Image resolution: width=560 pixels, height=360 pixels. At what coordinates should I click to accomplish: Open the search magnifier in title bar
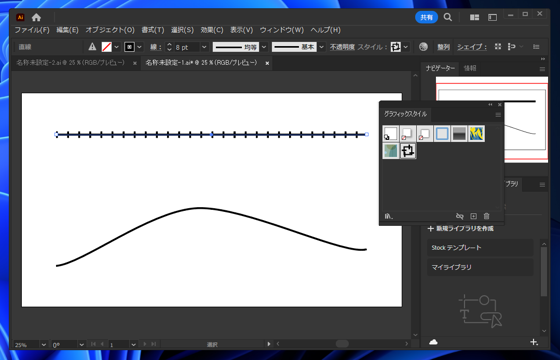448,17
